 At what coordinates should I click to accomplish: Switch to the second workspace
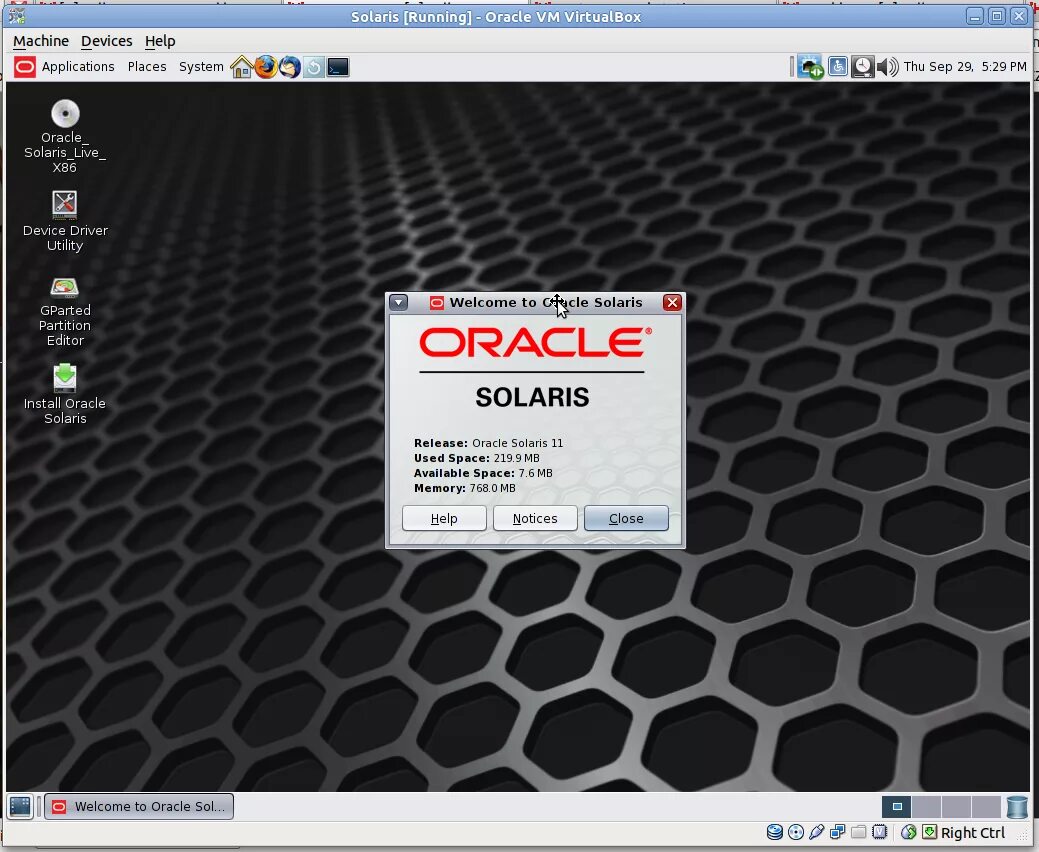click(x=926, y=806)
